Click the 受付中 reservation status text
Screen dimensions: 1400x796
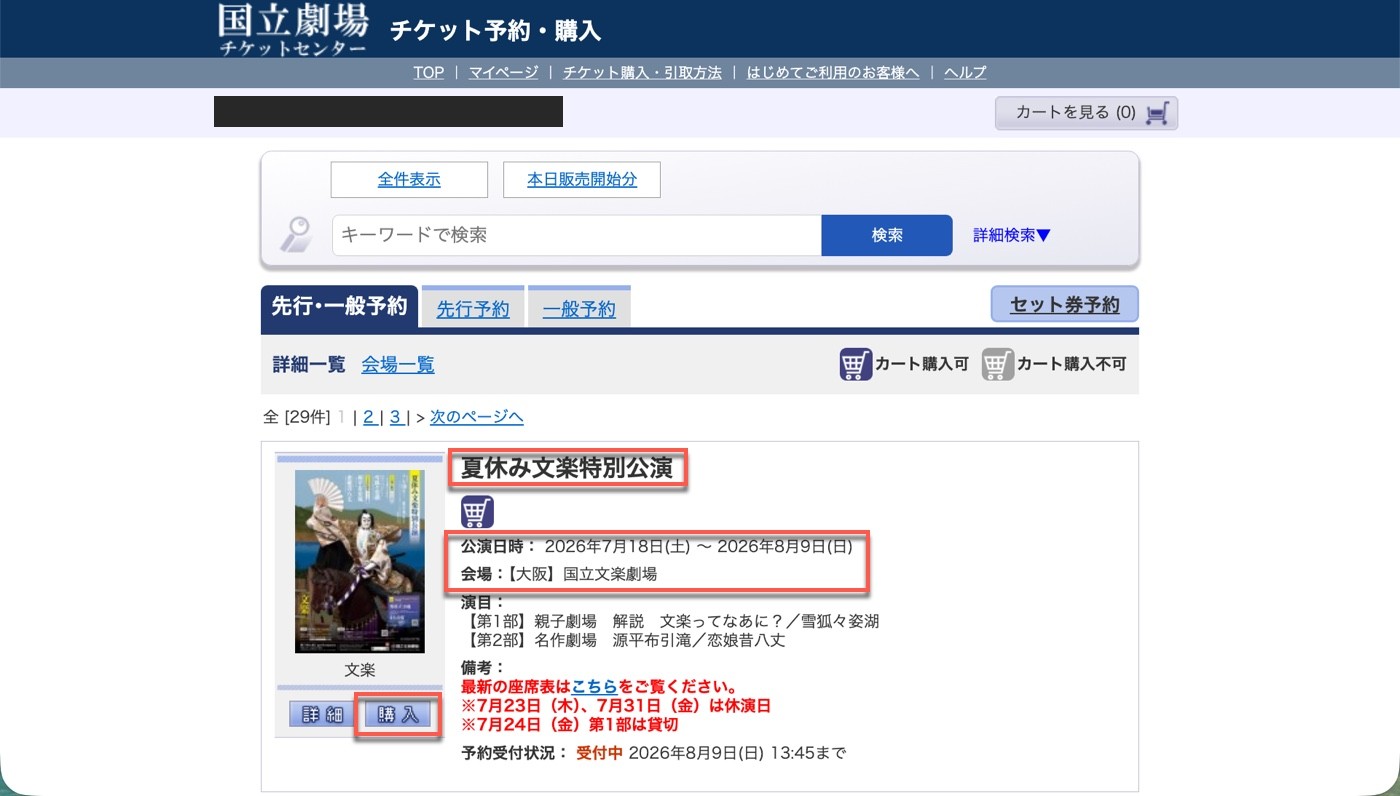click(x=599, y=752)
